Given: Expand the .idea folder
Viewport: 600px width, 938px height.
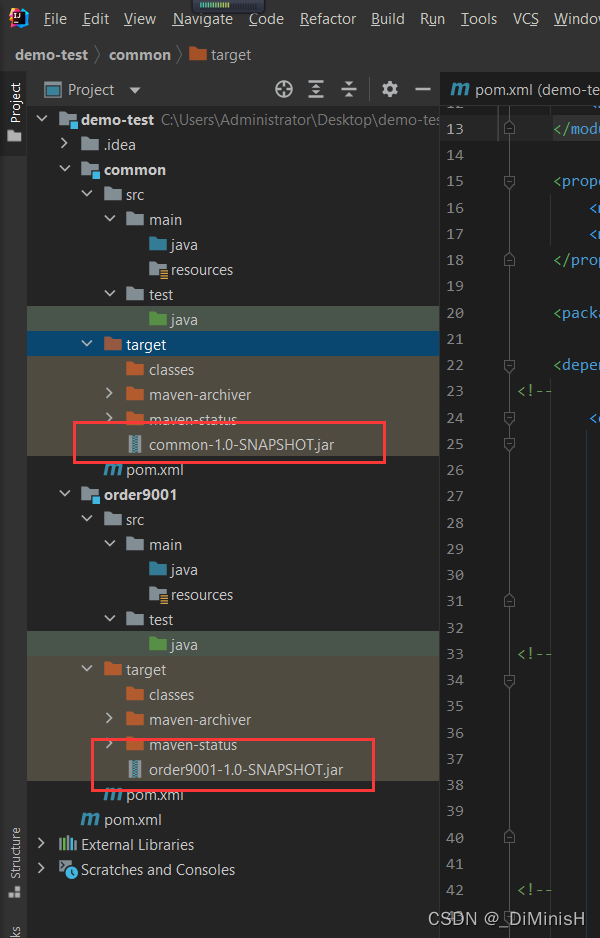Looking at the screenshot, I should coord(65,144).
